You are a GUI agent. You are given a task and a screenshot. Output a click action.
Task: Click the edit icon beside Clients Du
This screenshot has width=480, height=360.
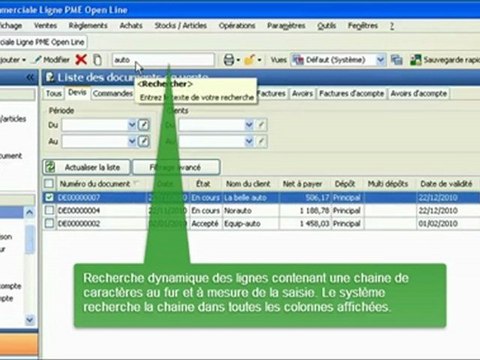point(261,125)
